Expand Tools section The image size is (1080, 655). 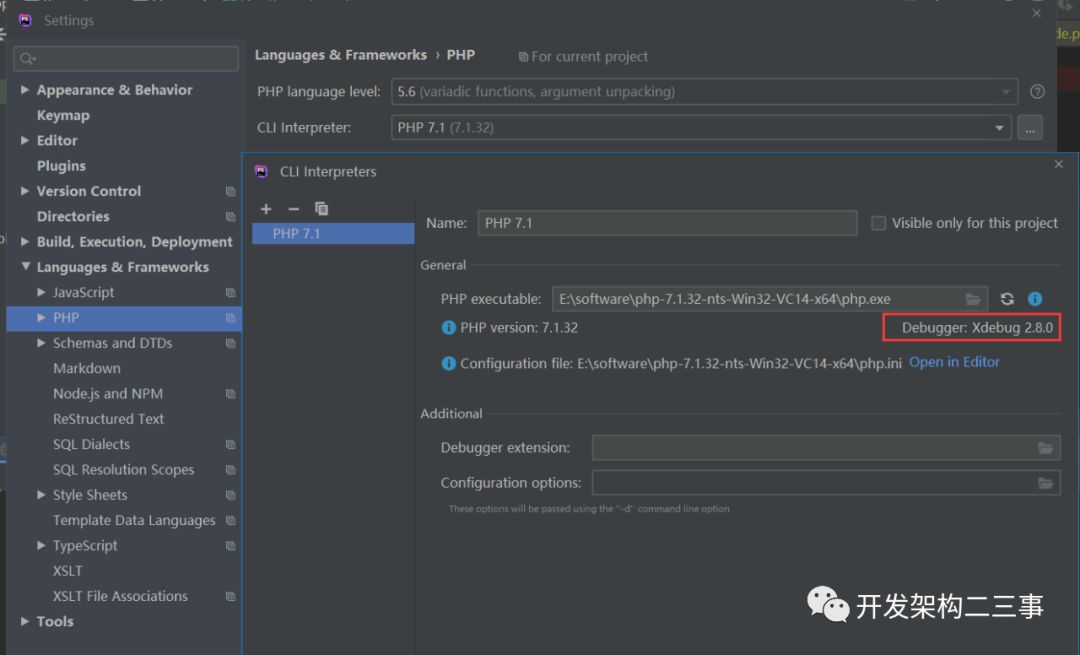coord(25,621)
